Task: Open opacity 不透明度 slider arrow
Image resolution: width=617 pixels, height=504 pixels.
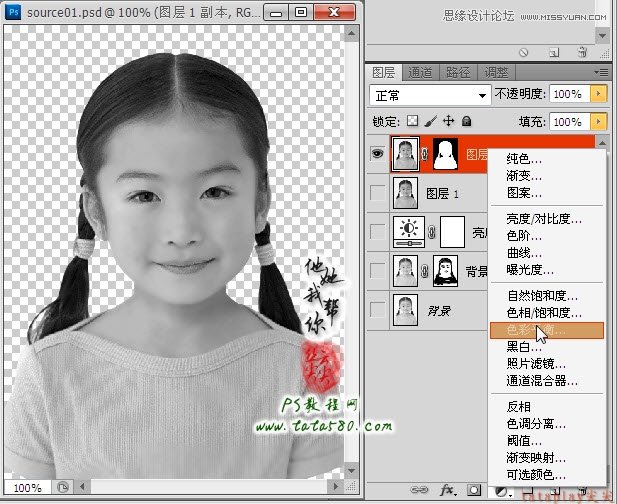Action: pos(598,94)
